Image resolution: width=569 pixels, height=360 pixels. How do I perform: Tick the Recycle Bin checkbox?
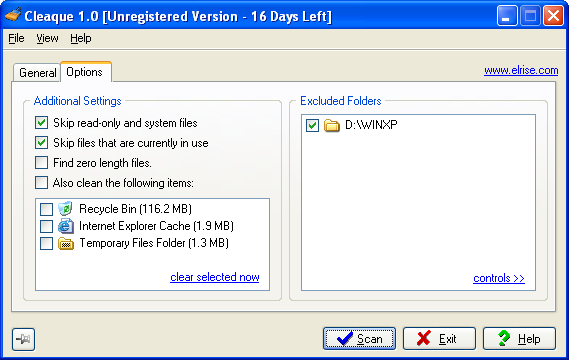pos(46,209)
